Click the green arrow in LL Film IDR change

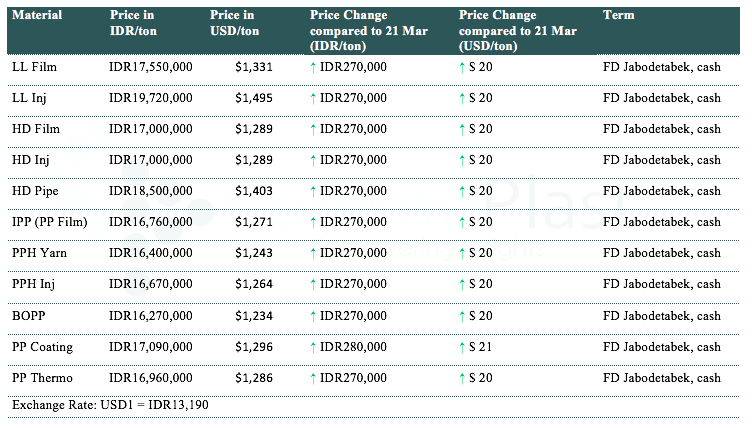(x=314, y=67)
